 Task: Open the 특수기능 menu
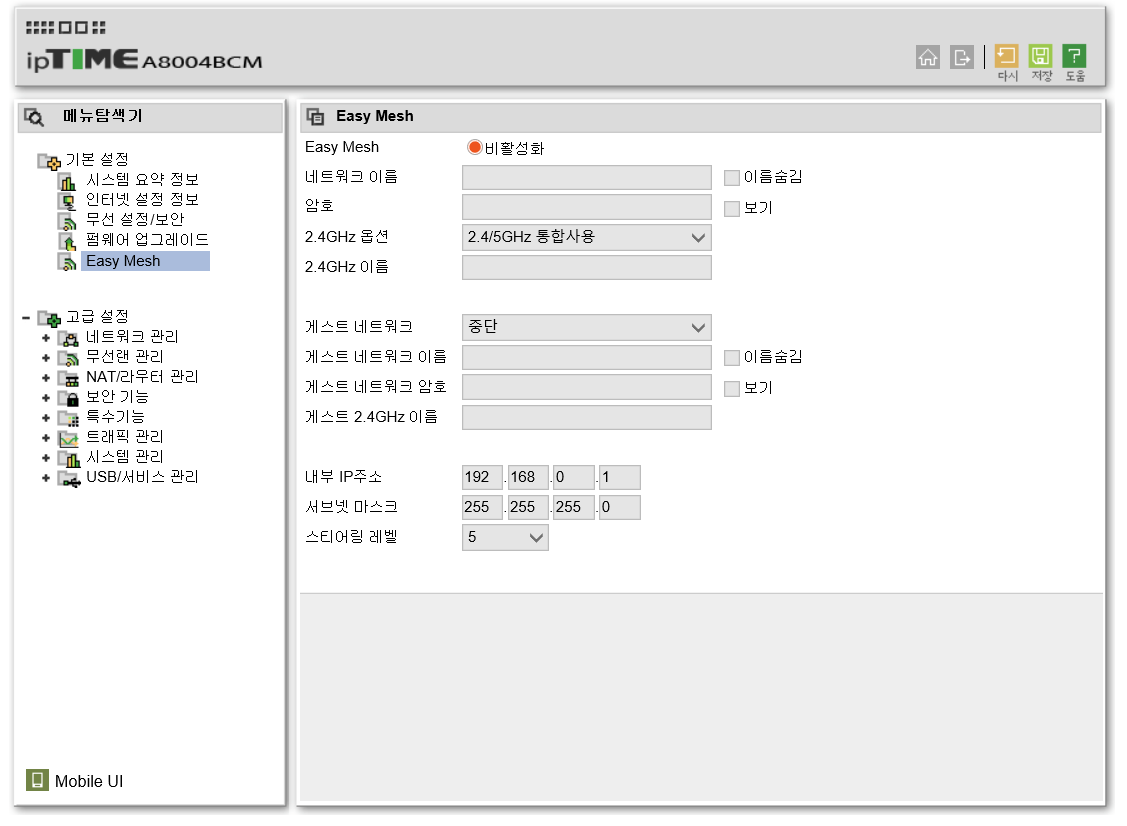(115, 416)
